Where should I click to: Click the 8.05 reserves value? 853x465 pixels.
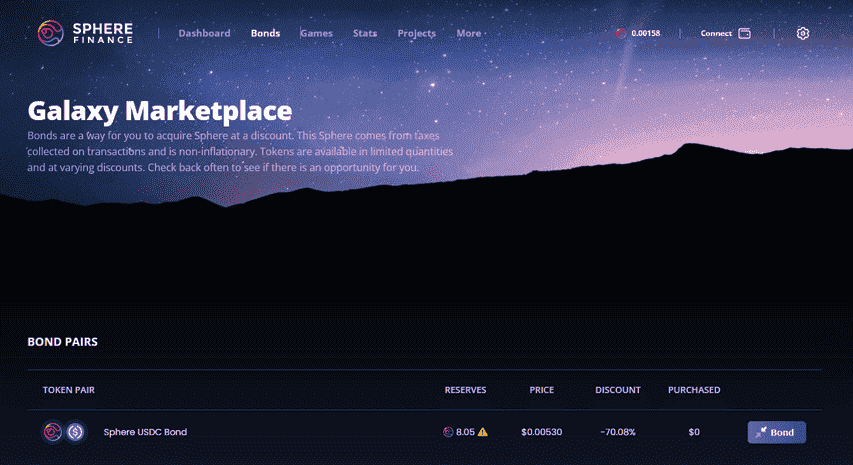tap(465, 432)
